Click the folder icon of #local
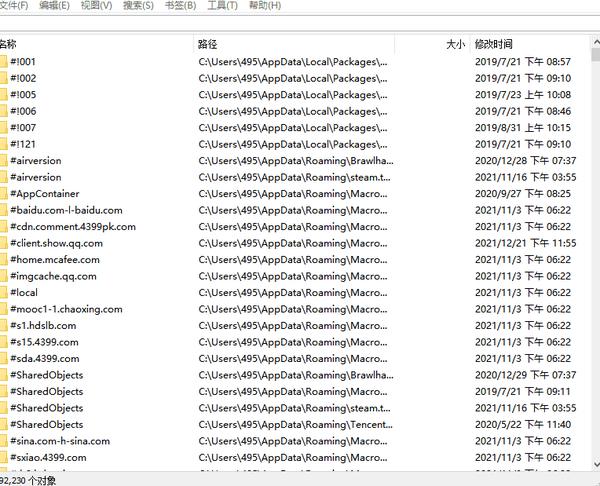This screenshot has width=600, height=486. coord(3,292)
